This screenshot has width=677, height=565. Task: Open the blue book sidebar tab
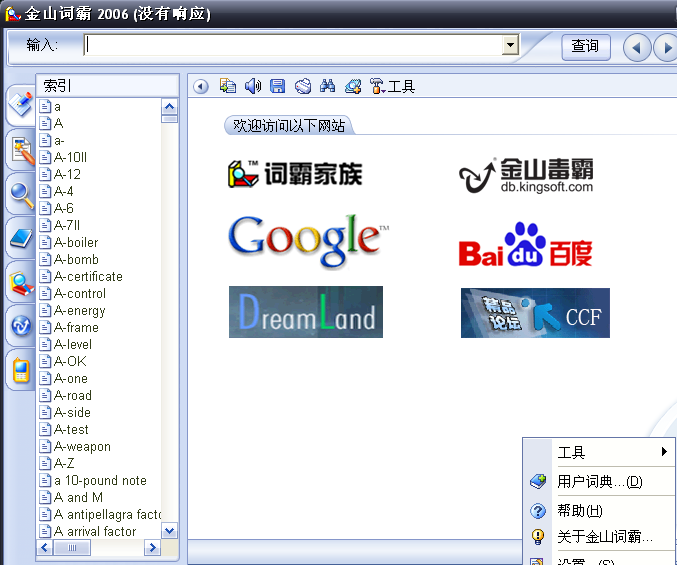pyautogui.click(x=22, y=238)
